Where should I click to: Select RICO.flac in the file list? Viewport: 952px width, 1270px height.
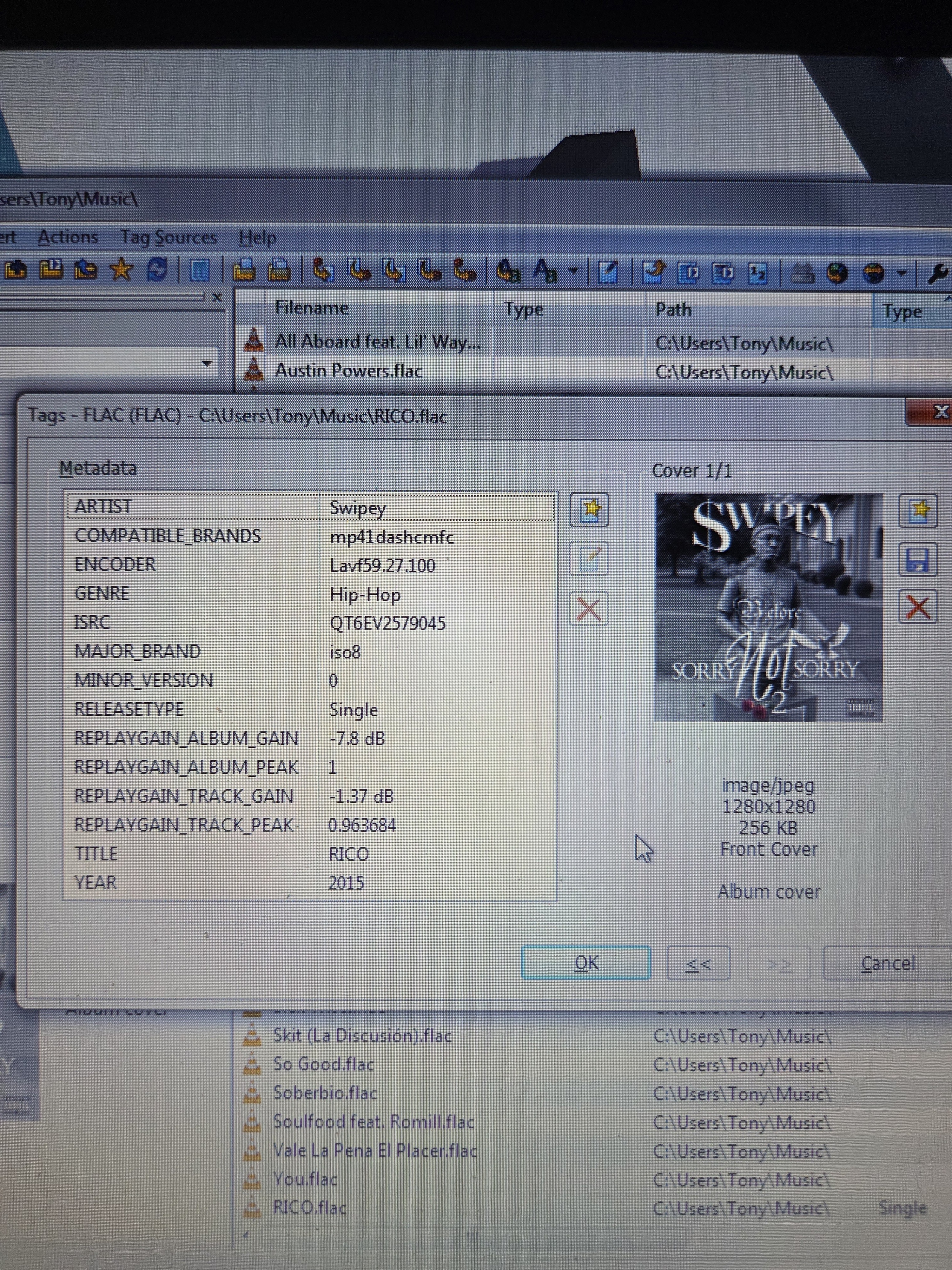(x=310, y=1207)
